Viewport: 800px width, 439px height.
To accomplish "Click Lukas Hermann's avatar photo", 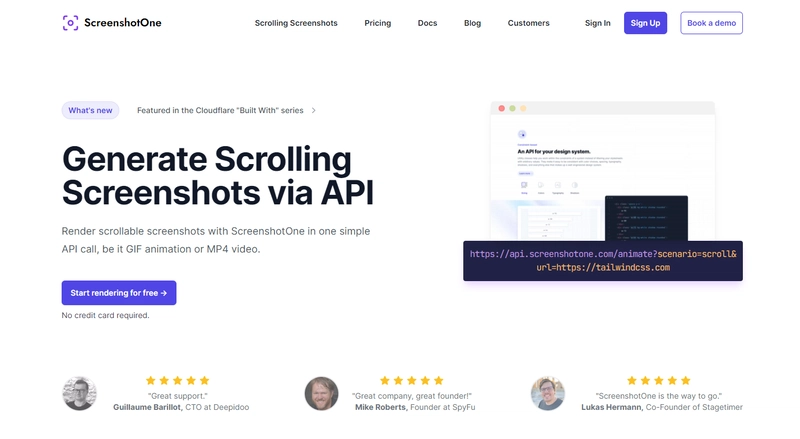I will (548, 394).
